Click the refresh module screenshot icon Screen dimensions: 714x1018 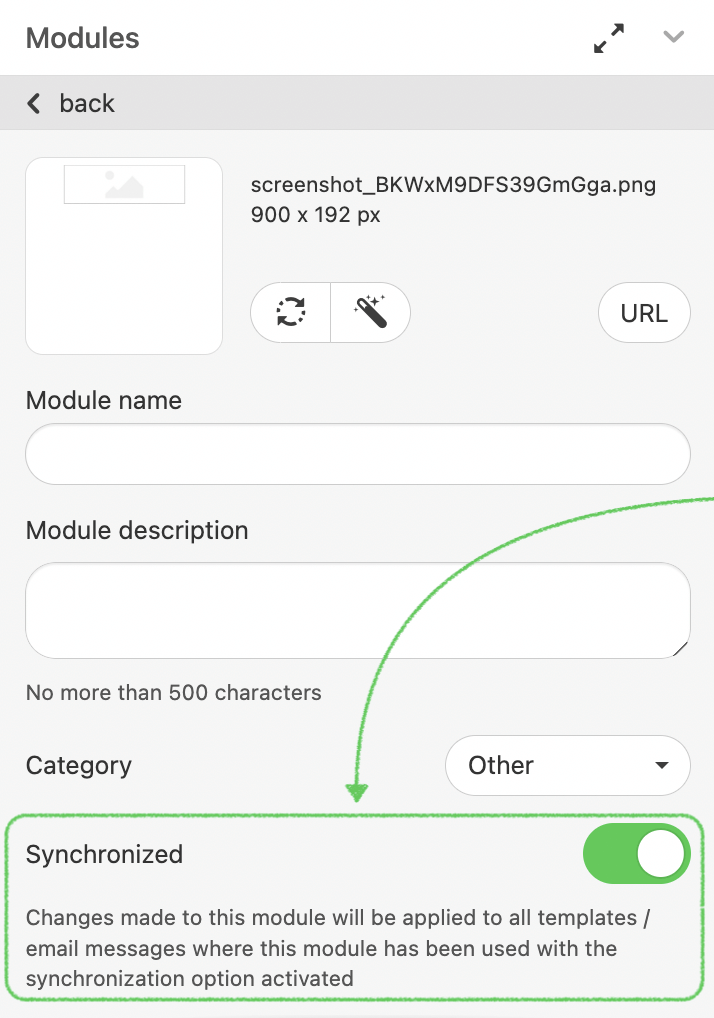click(x=291, y=312)
